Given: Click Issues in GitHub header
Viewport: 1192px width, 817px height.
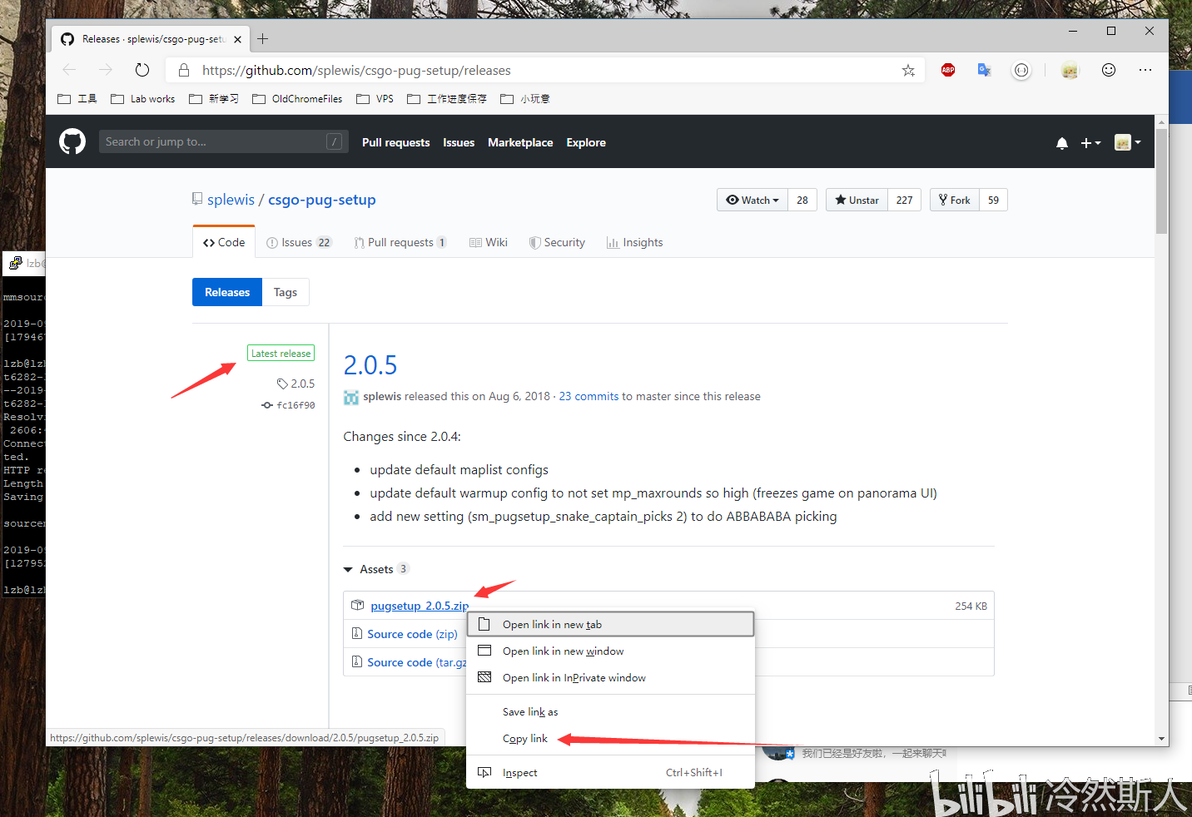Looking at the screenshot, I should (x=458, y=143).
